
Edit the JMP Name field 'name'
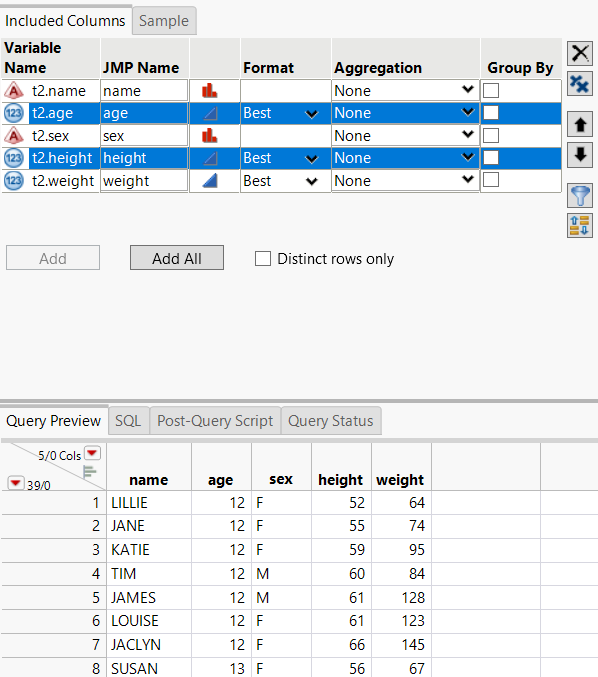tap(144, 91)
